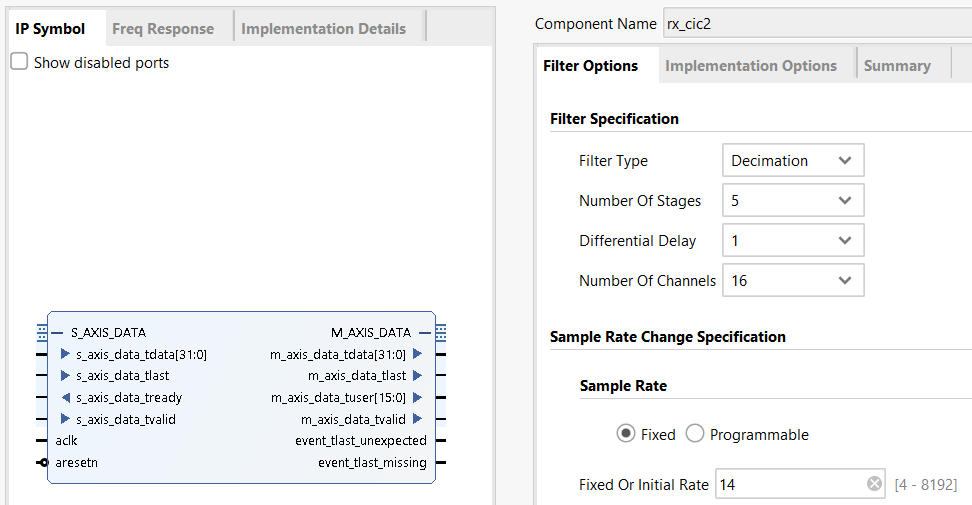This screenshot has height=505, width=972.
Task: Select the Programmable sample rate option
Action: coord(695,434)
